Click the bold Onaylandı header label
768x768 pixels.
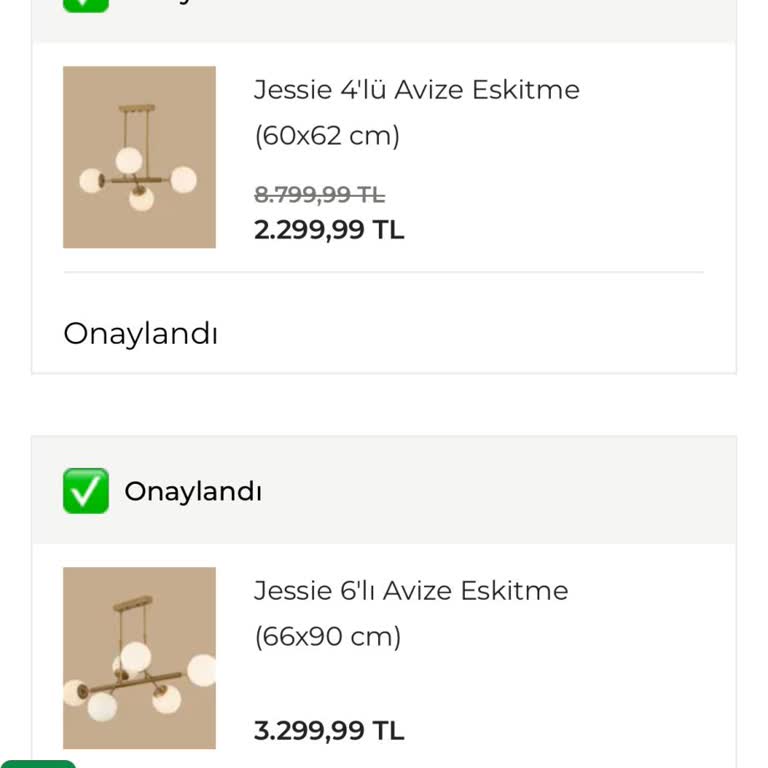(x=193, y=492)
